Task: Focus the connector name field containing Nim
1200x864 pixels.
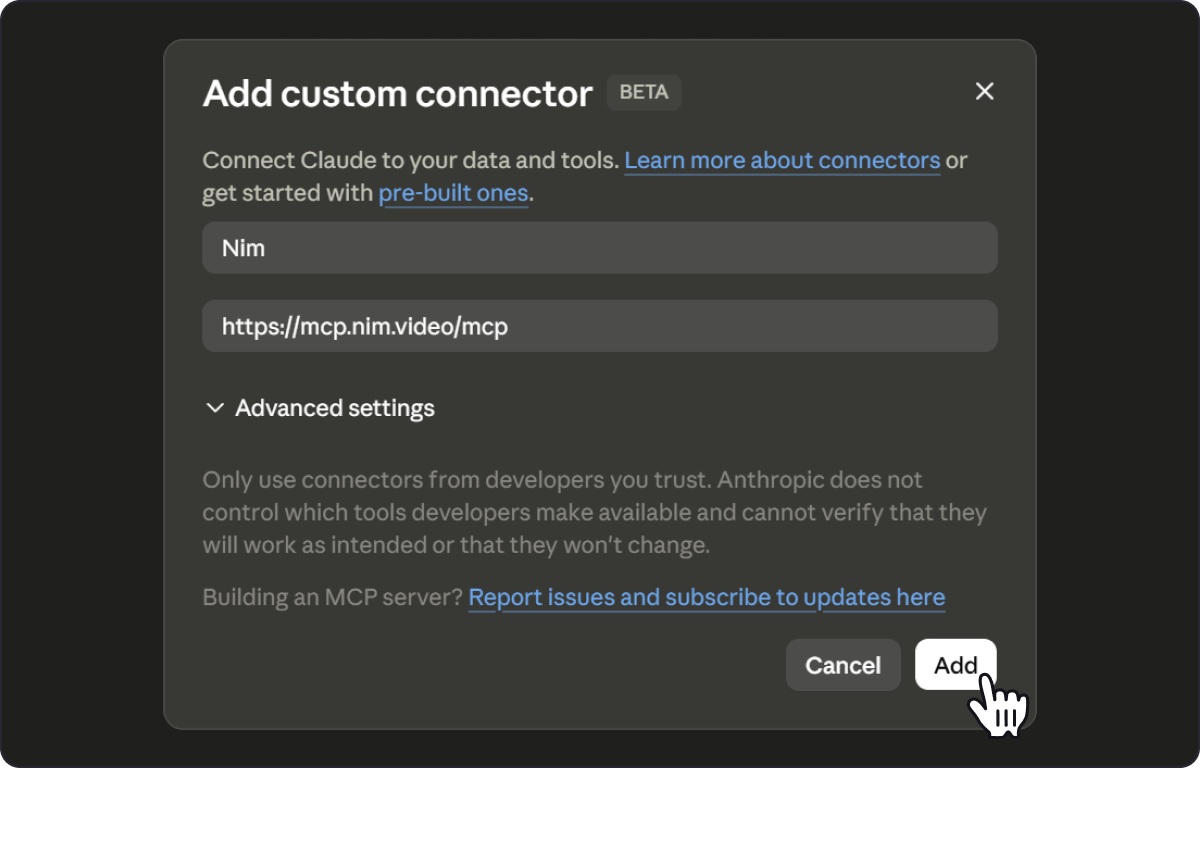Action: point(600,248)
